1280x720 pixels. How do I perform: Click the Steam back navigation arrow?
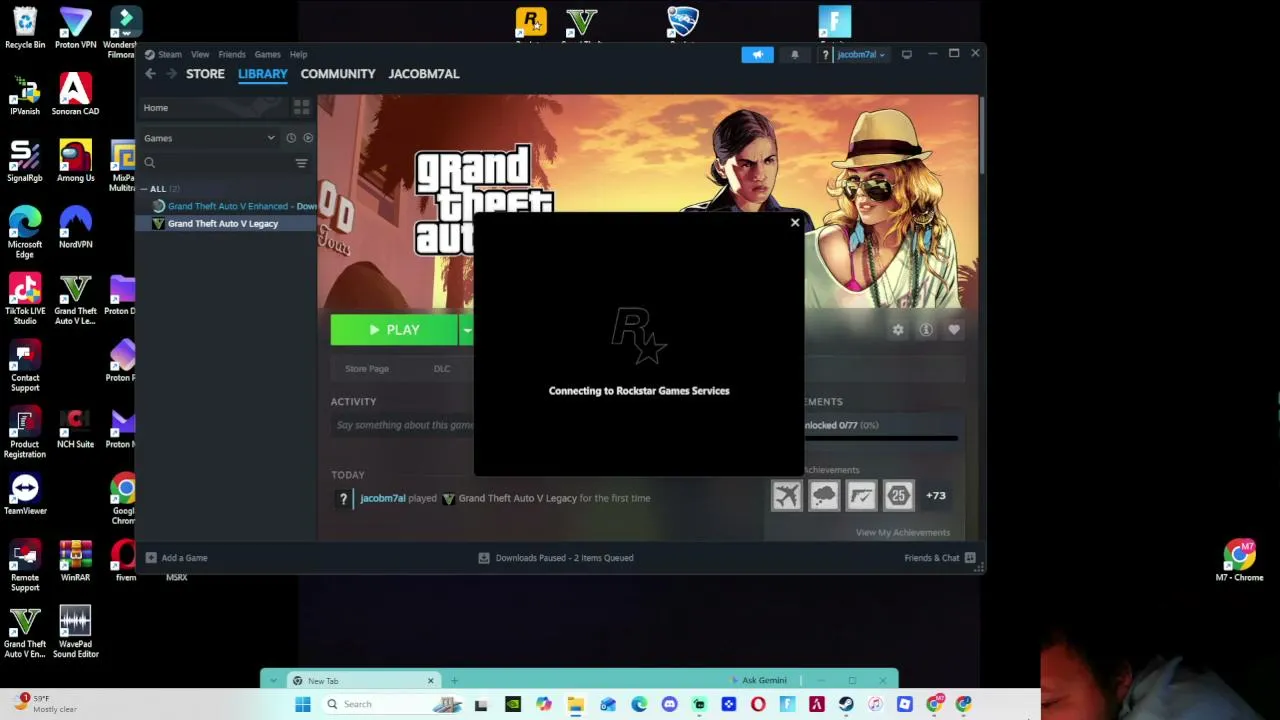150,74
